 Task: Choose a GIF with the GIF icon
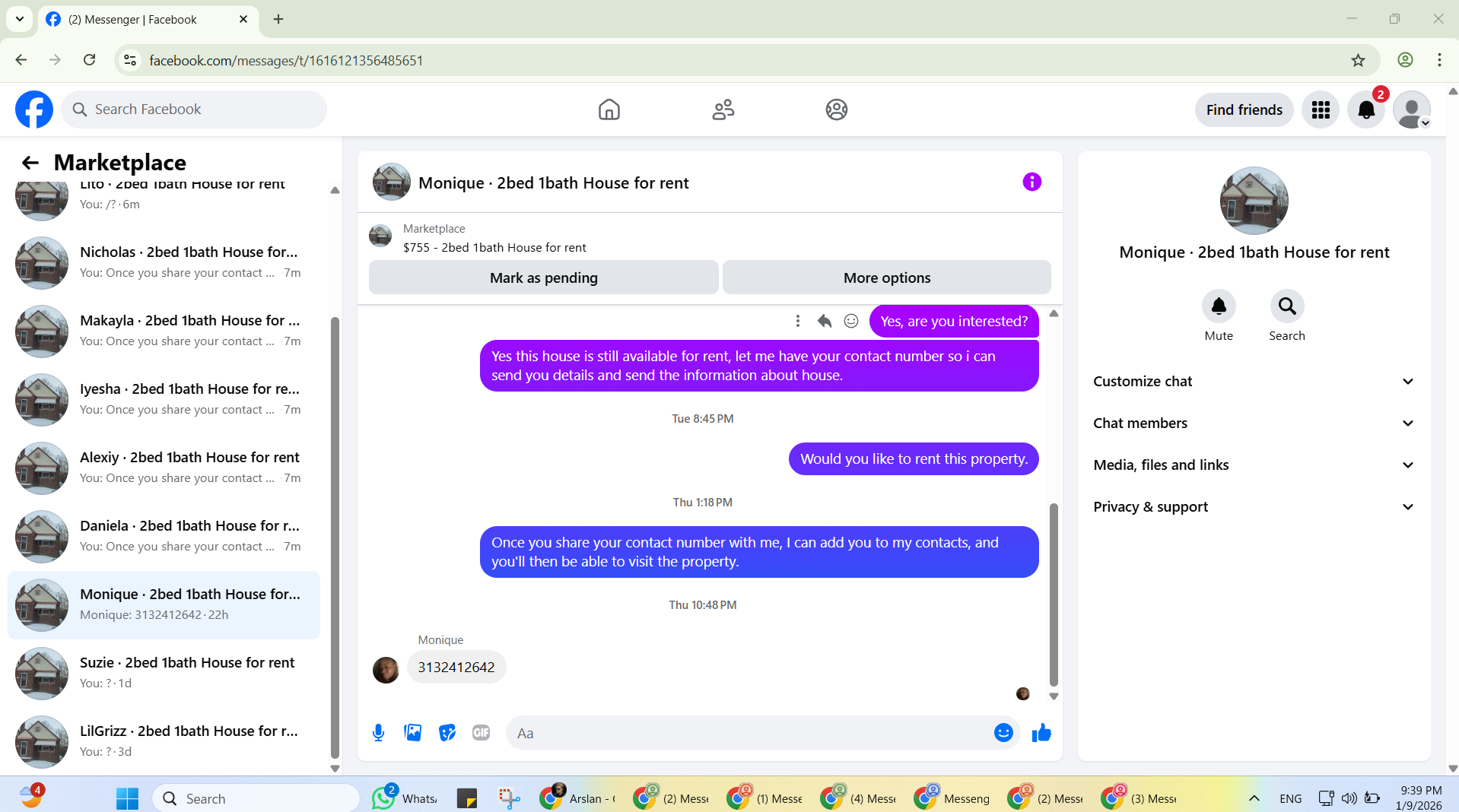pyautogui.click(x=481, y=733)
